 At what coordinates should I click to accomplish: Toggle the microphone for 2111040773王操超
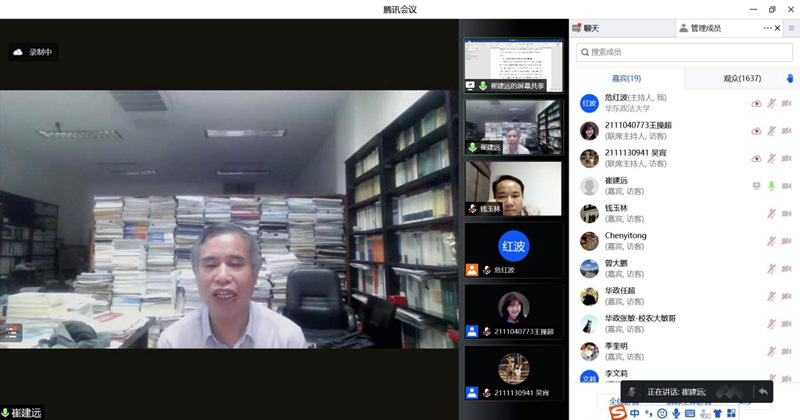(771, 130)
